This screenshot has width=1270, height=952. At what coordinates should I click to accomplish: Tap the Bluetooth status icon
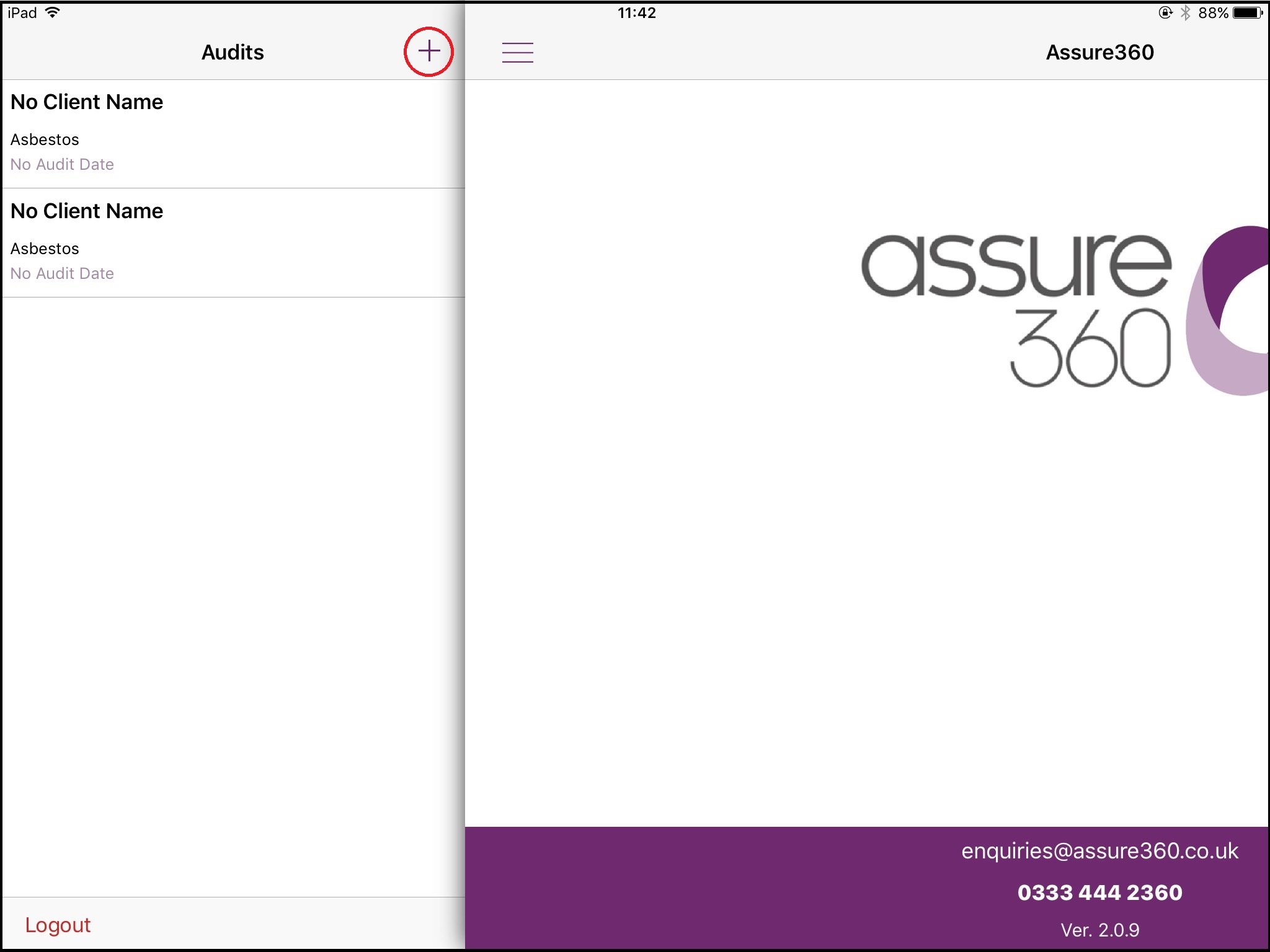click(1185, 12)
